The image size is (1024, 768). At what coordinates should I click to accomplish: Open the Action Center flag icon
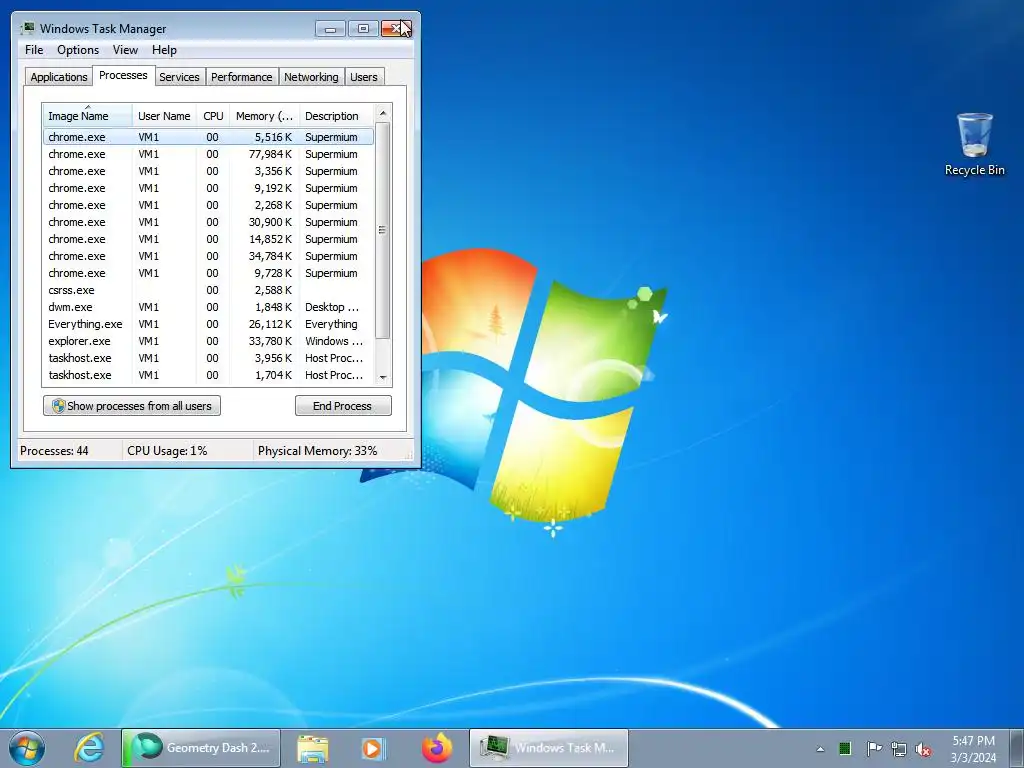[x=874, y=748]
